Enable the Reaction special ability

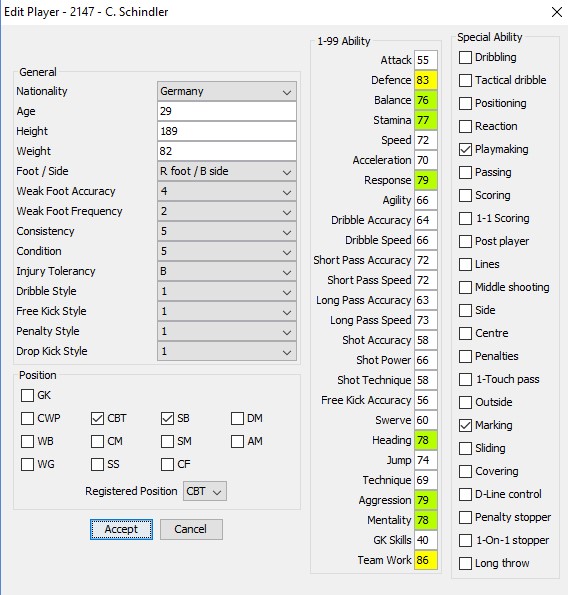pos(465,126)
